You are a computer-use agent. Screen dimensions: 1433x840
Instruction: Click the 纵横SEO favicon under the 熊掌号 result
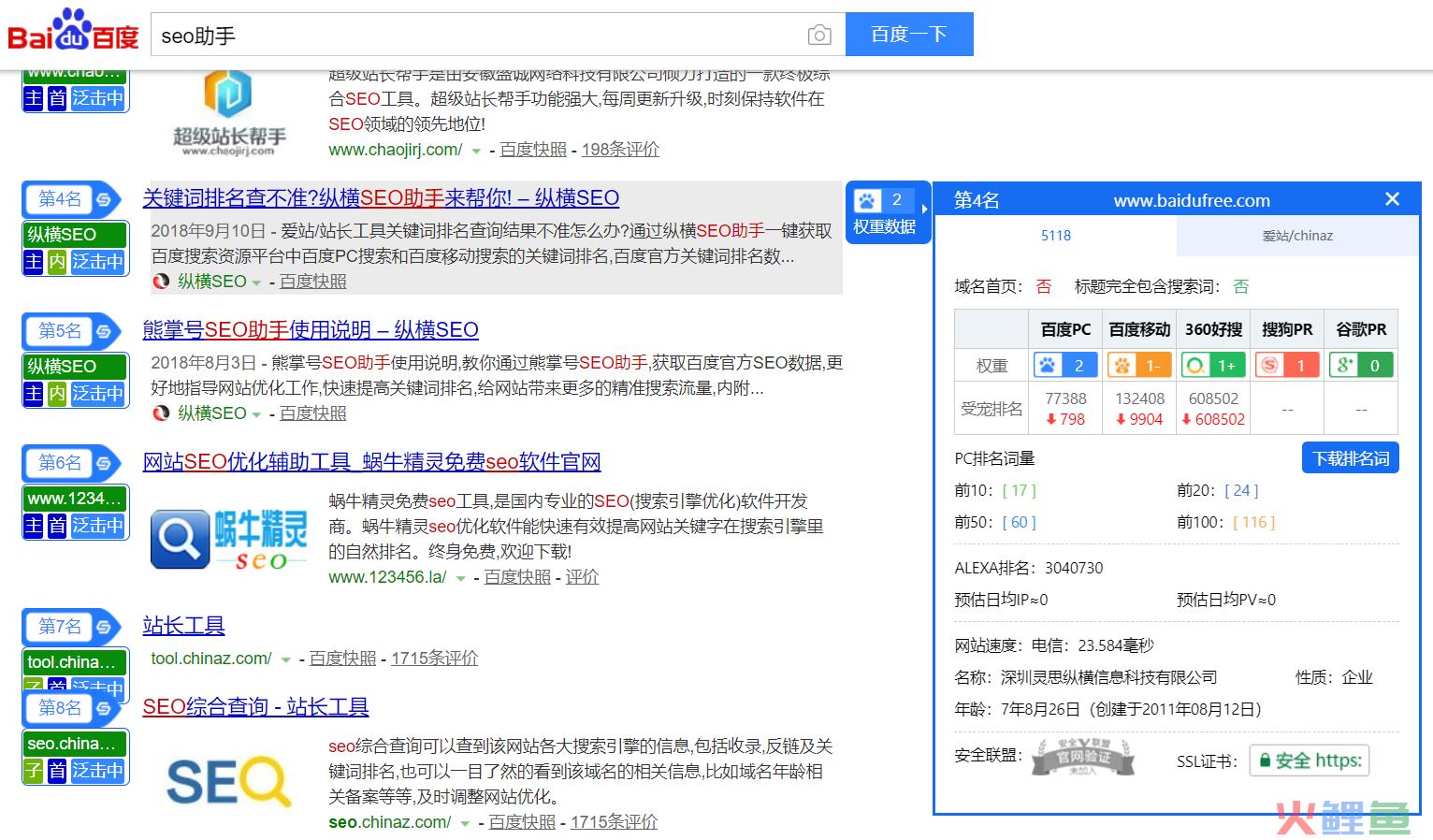(x=161, y=413)
